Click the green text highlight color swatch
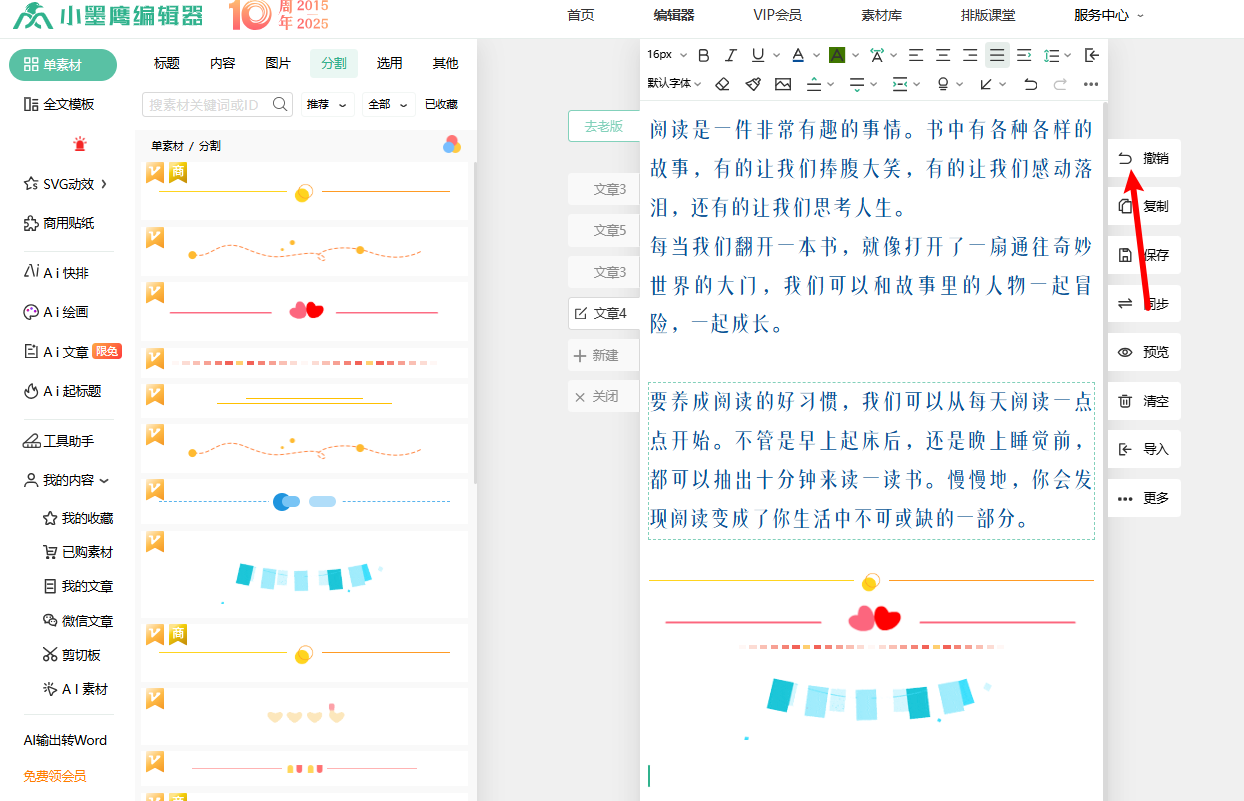The height and width of the screenshot is (801, 1244). [x=837, y=55]
